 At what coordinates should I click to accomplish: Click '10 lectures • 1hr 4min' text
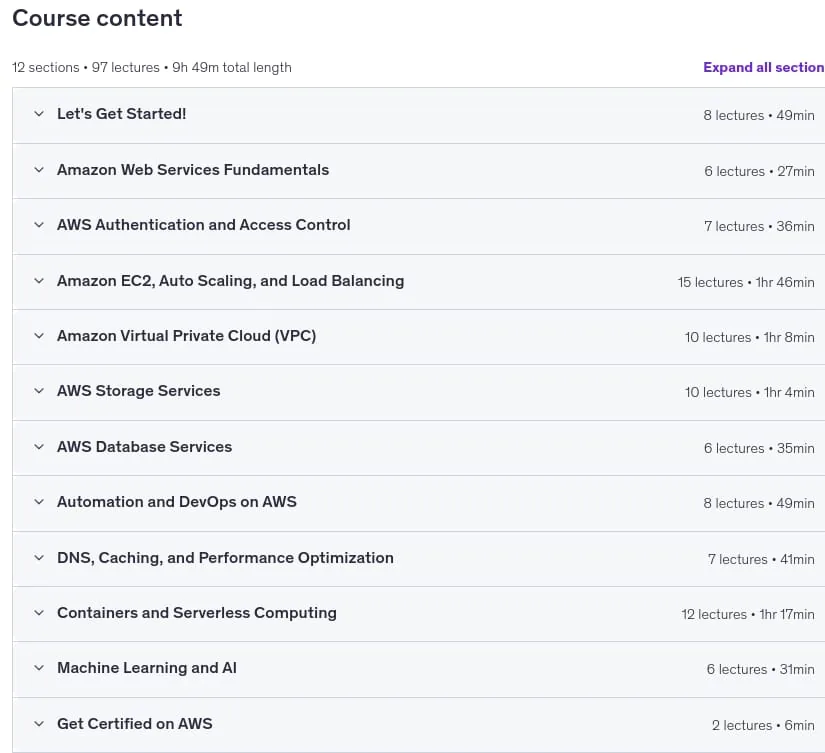[749, 393]
